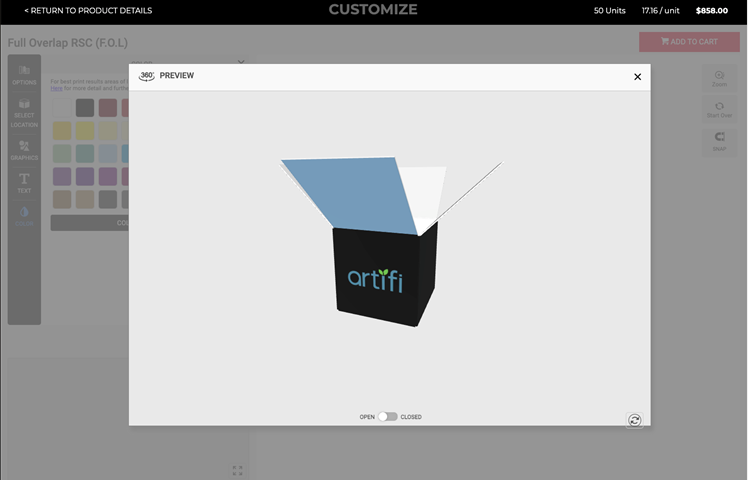Select the first purple color swatch
The image size is (748, 480).
62,177
